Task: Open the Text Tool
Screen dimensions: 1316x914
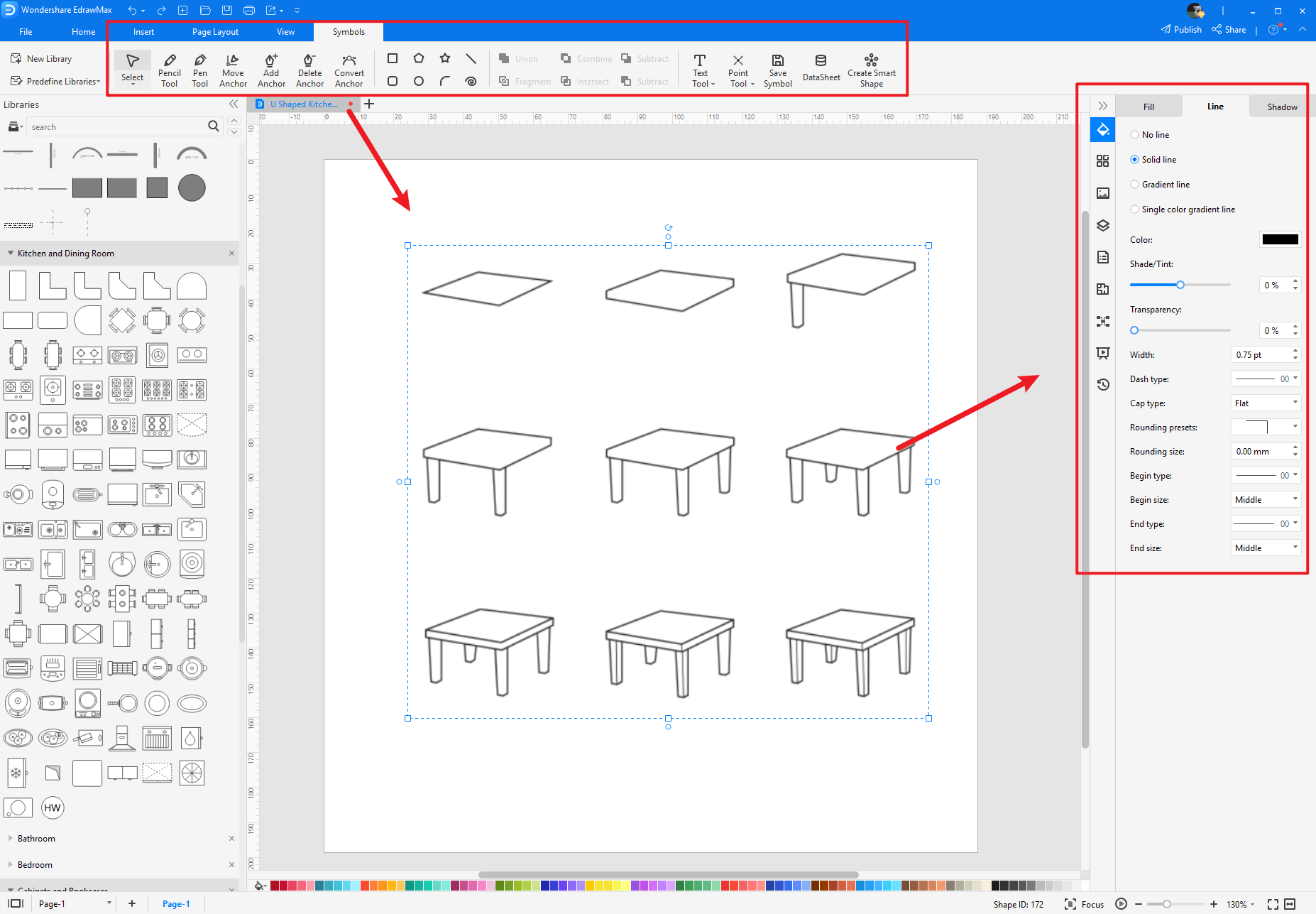Action: click(700, 68)
